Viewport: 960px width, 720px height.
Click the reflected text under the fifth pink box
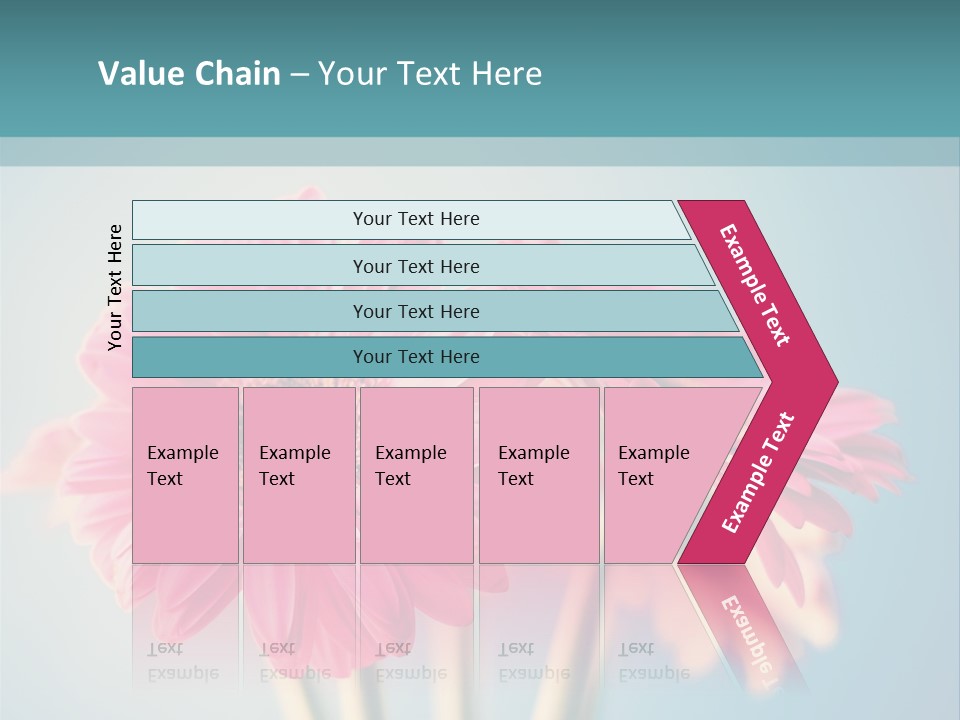(653, 661)
